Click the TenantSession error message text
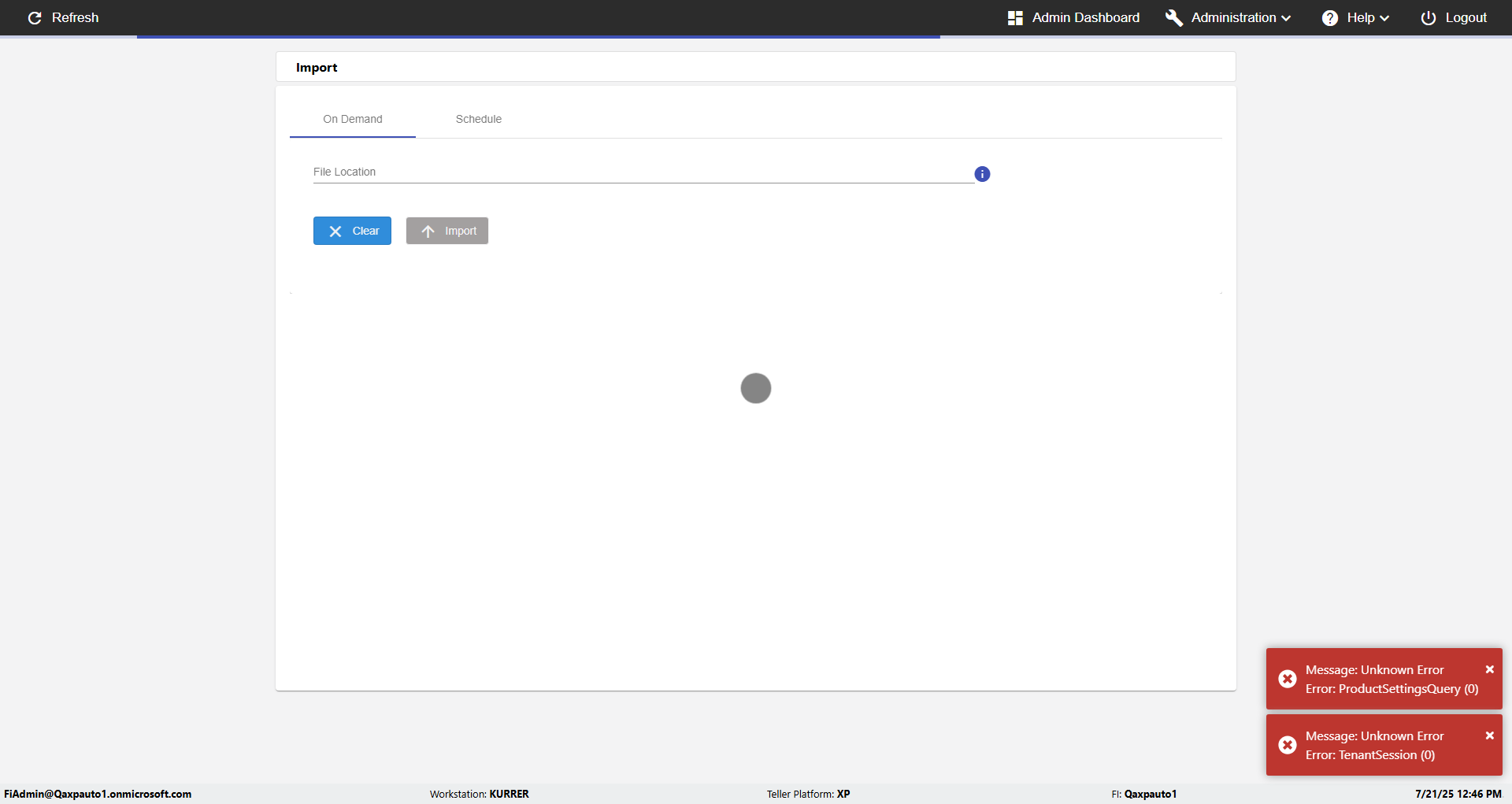 tap(1374, 746)
